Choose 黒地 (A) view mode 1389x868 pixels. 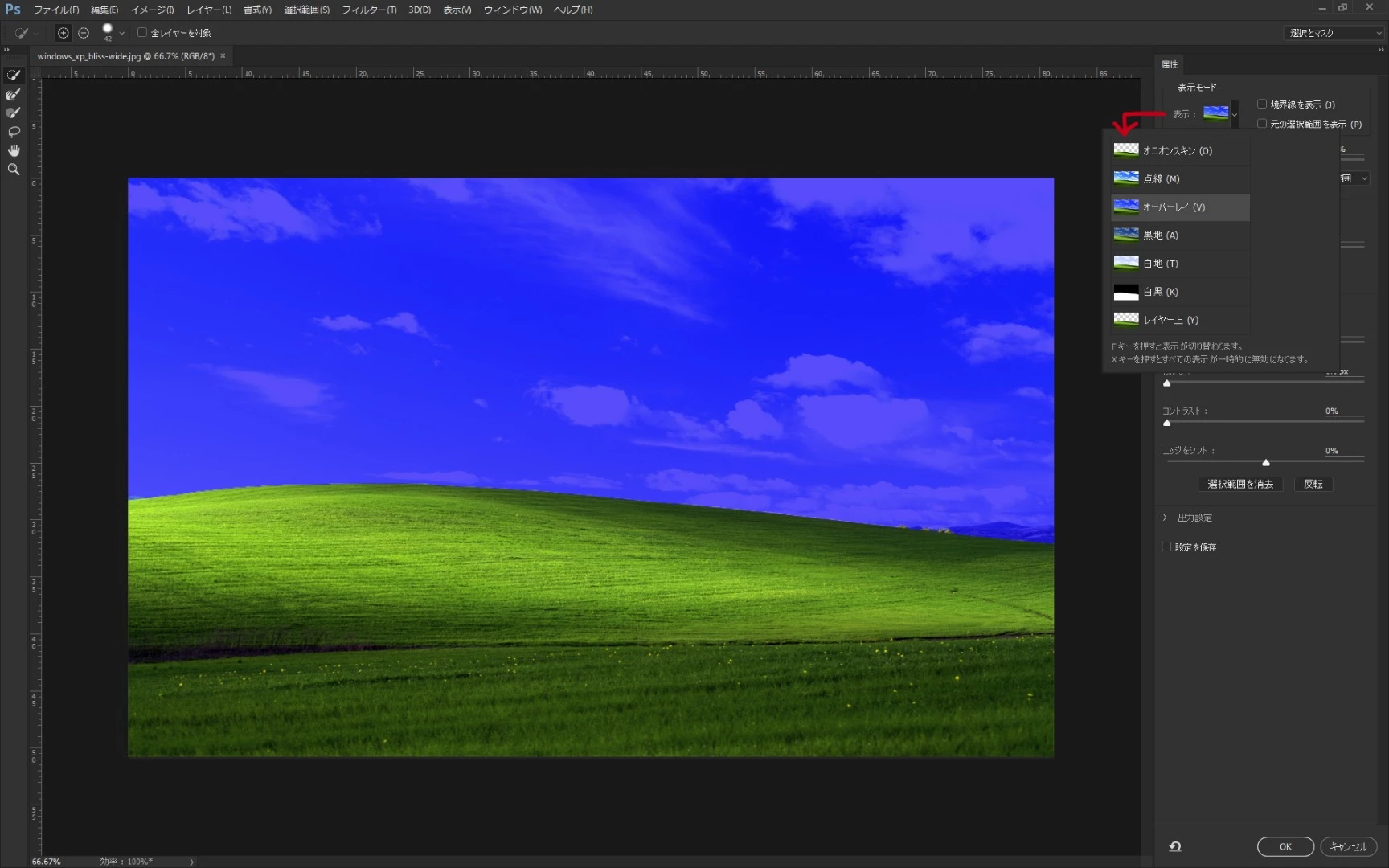1180,235
